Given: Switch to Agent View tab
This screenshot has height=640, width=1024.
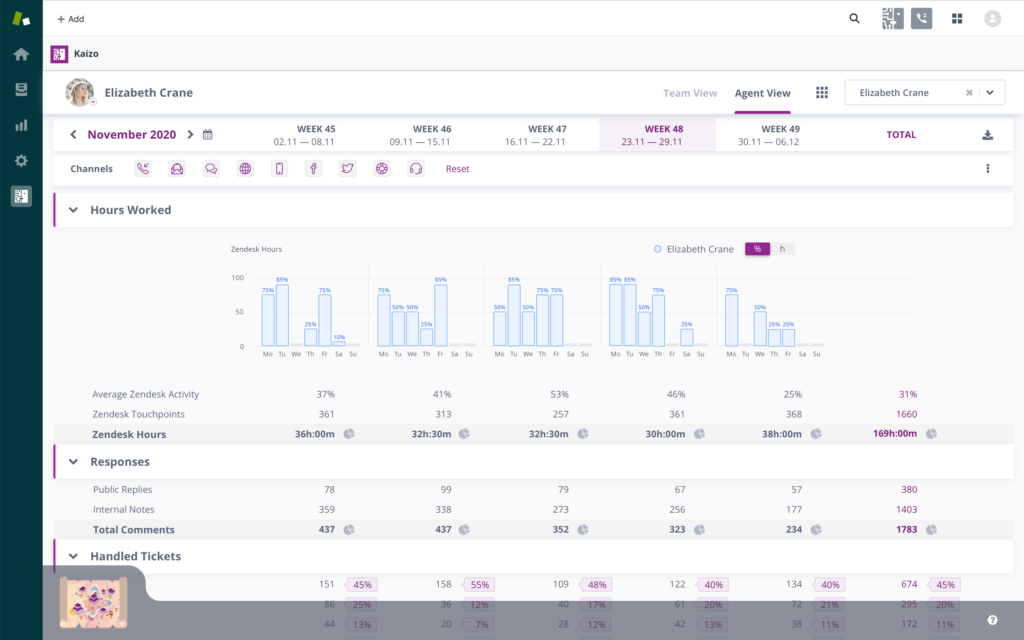Looking at the screenshot, I should pyautogui.click(x=762, y=93).
